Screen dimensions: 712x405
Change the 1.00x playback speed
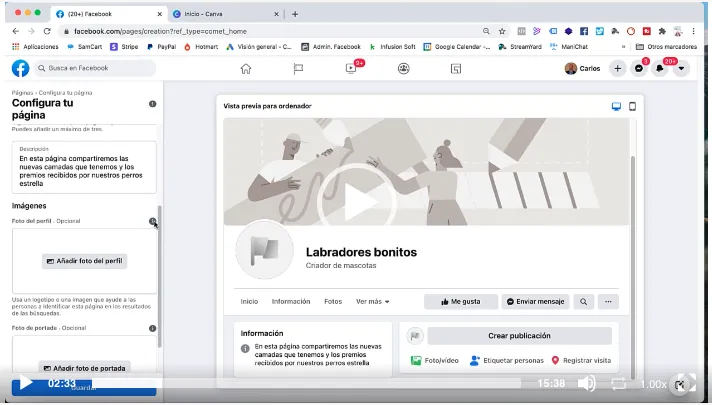(653, 385)
